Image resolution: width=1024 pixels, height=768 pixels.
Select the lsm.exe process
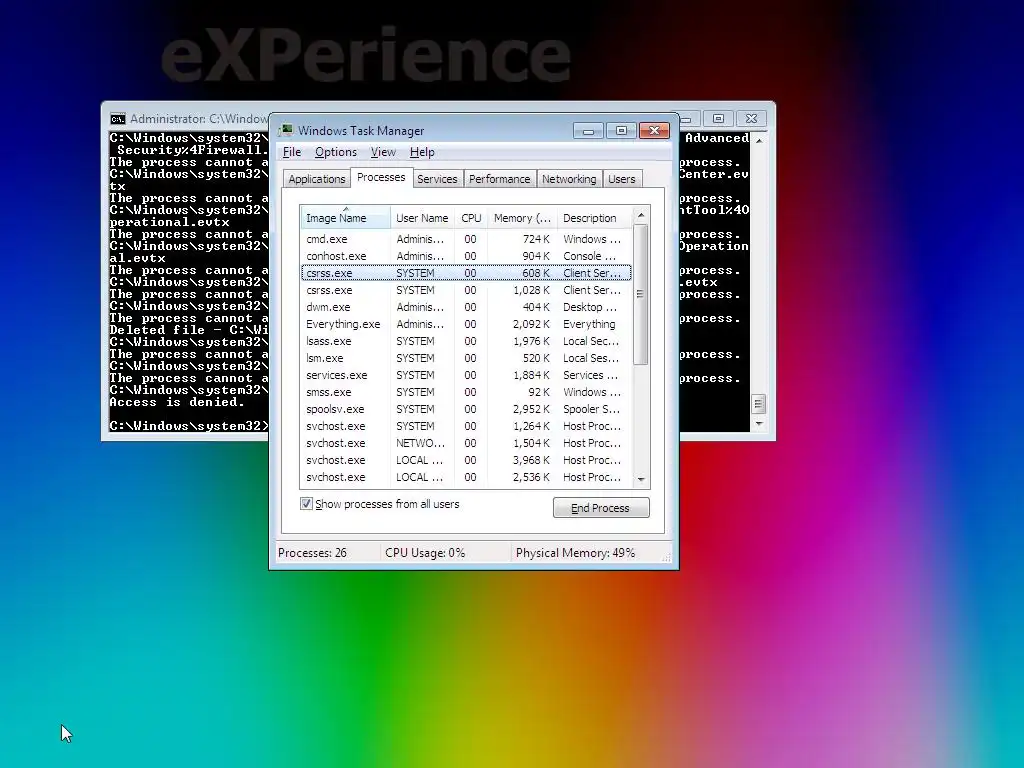466,358
